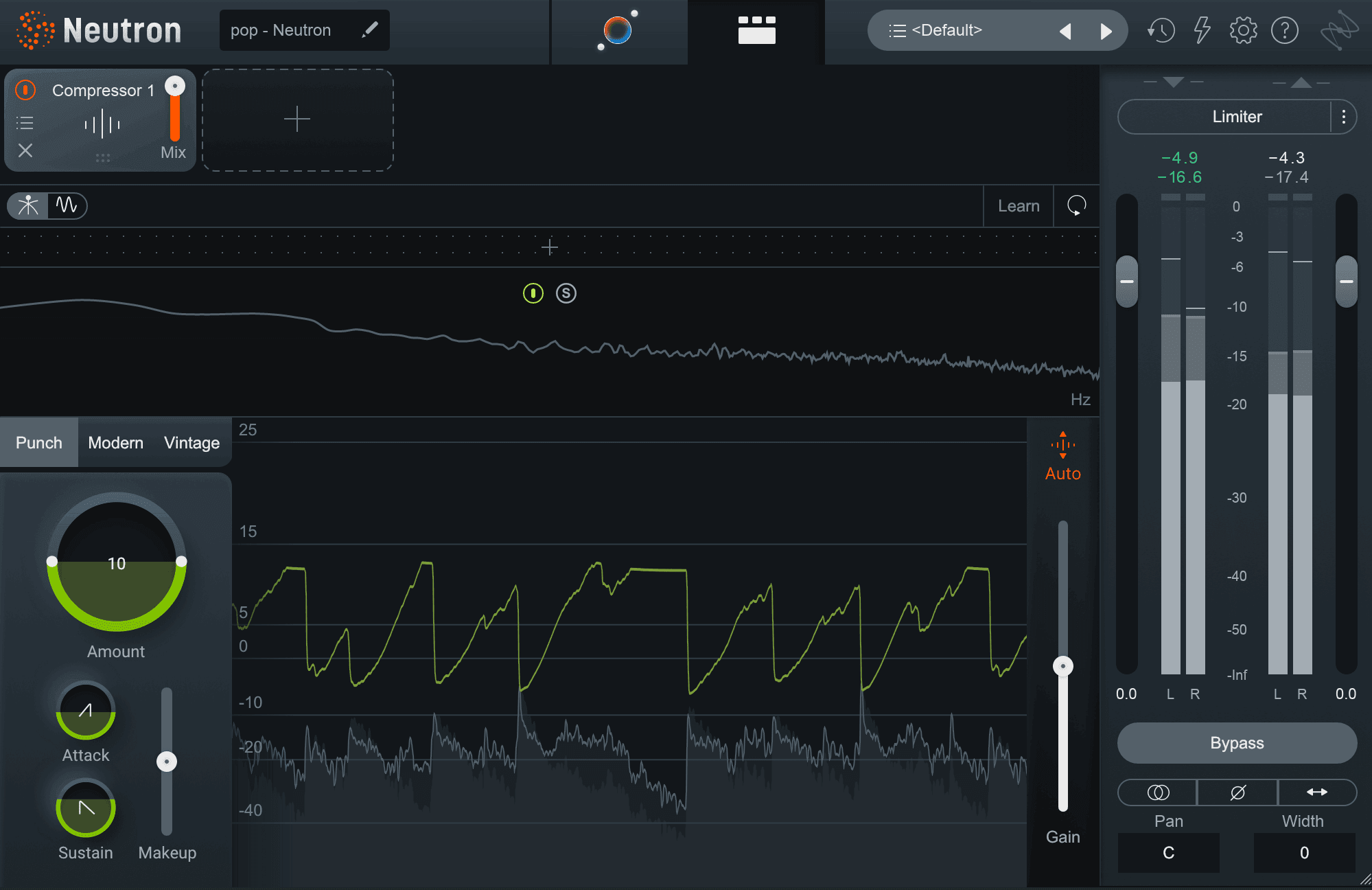1372x890 pixels.
Task: Toggle Compressor 1 module power button
Action: click(x=25, y=90)
